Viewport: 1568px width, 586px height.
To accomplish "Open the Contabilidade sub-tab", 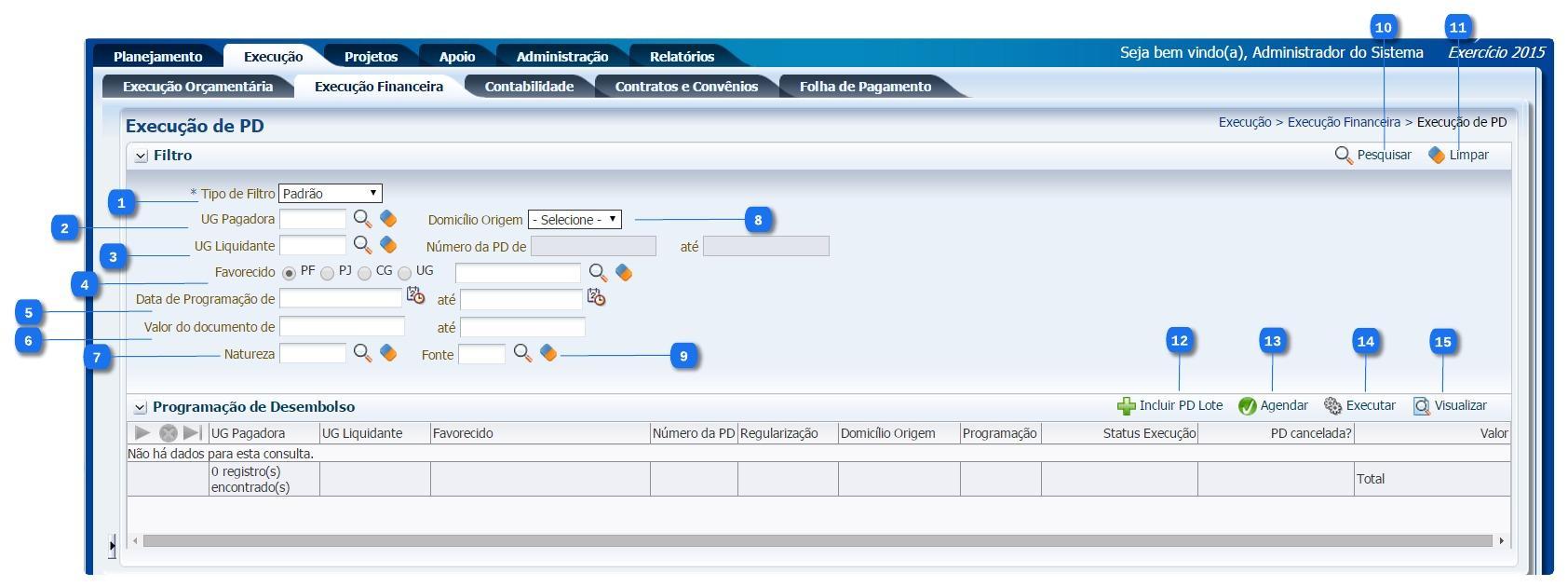I will pos(529,87).
